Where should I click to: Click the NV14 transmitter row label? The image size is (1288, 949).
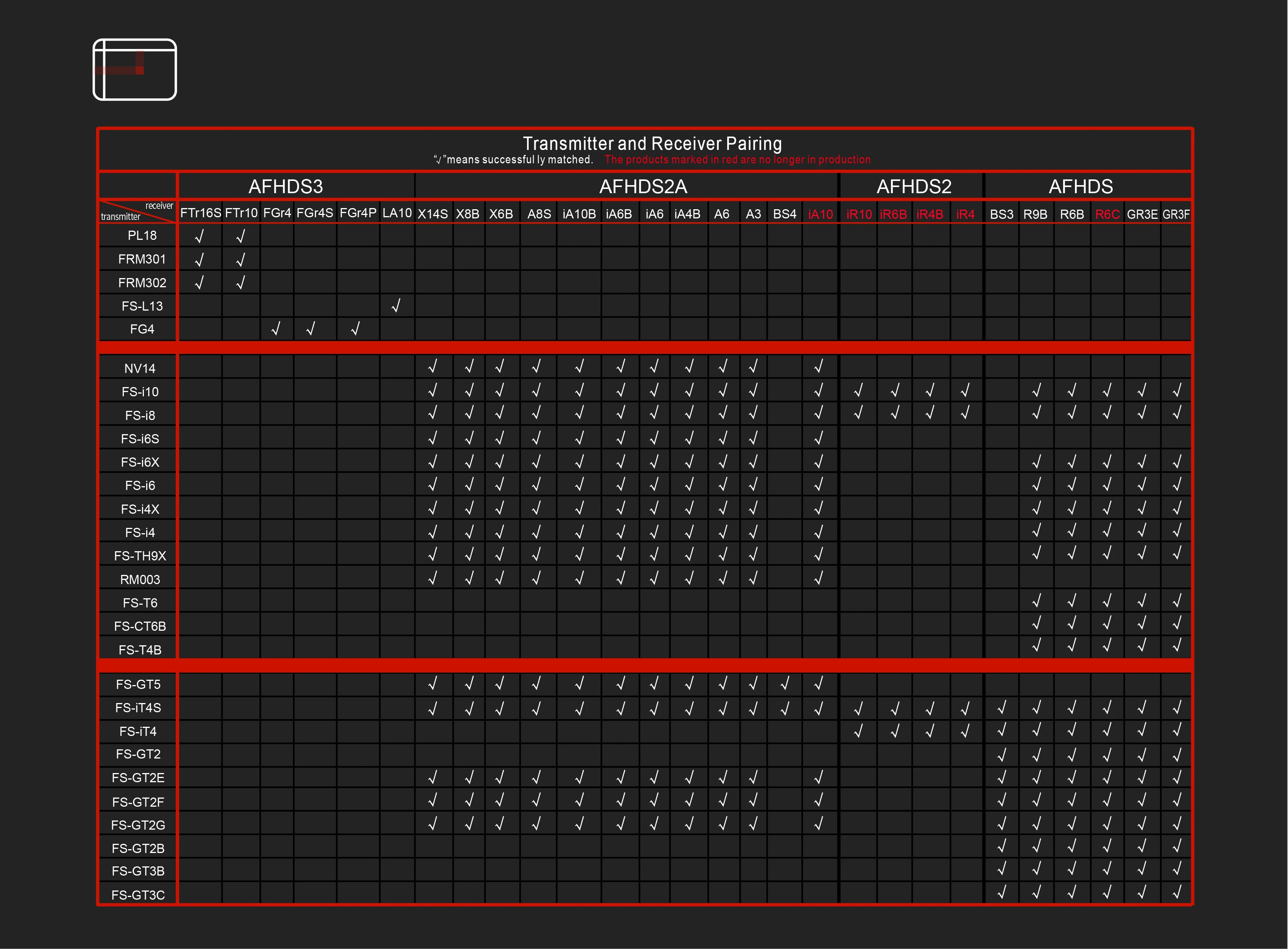pyautogui.click(x=140, y=368)
